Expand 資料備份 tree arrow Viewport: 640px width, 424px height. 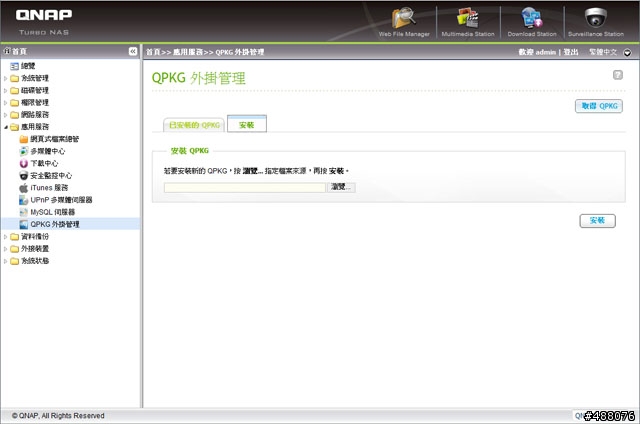[5, 237]
